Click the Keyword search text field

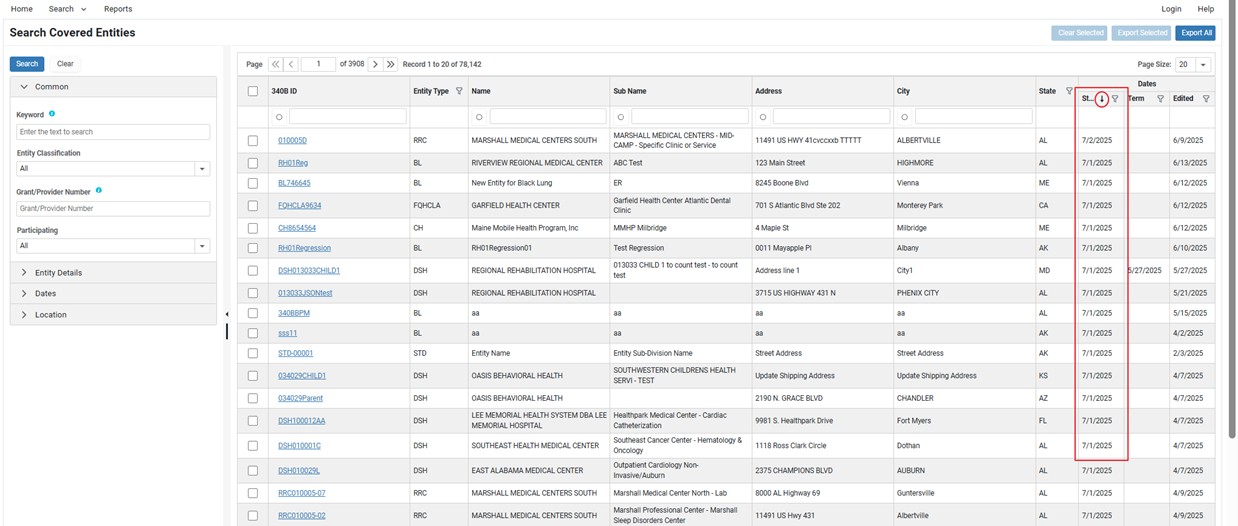coord(113,132)
